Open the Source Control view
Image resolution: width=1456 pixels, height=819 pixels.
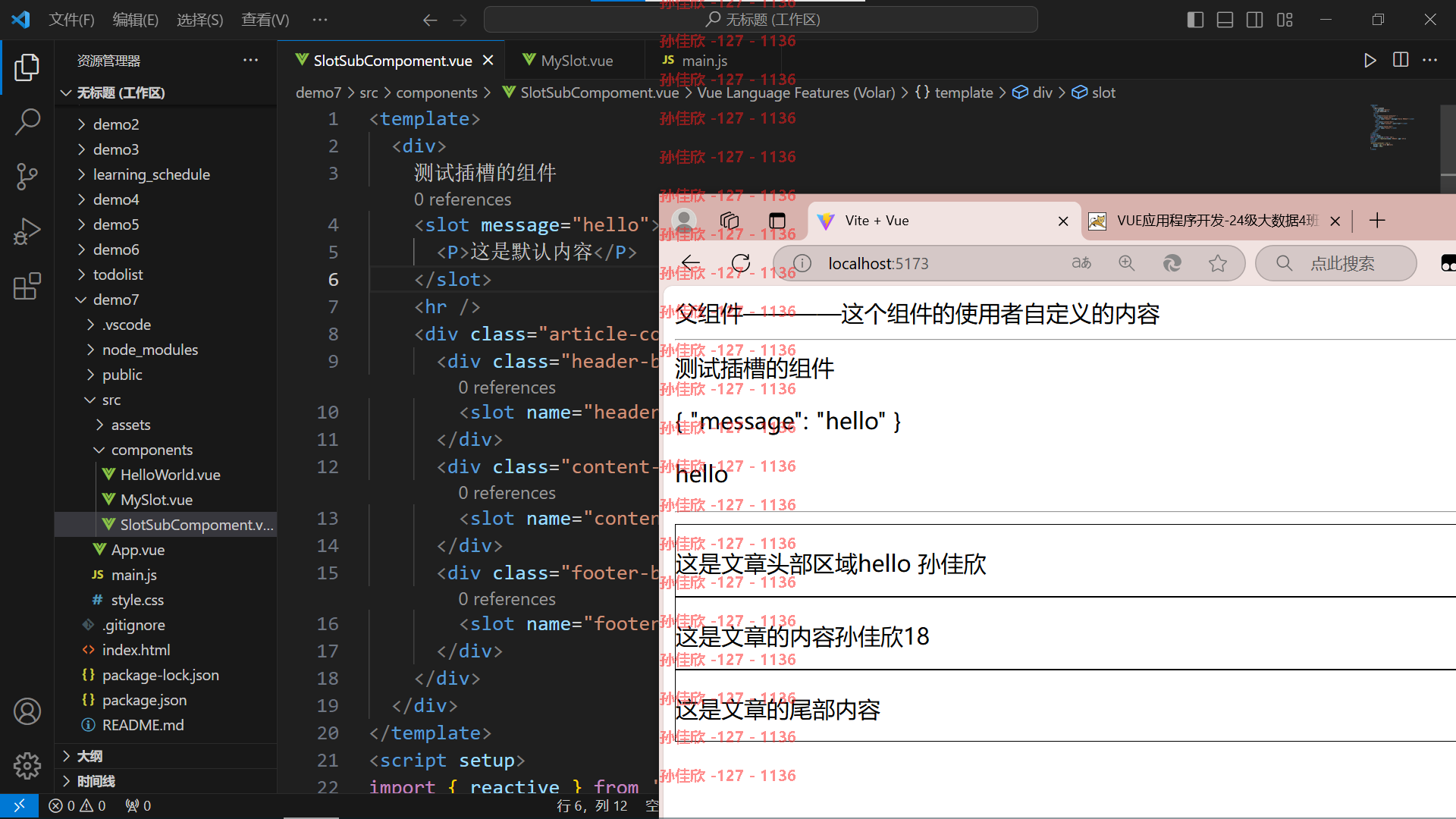point(27,177)
